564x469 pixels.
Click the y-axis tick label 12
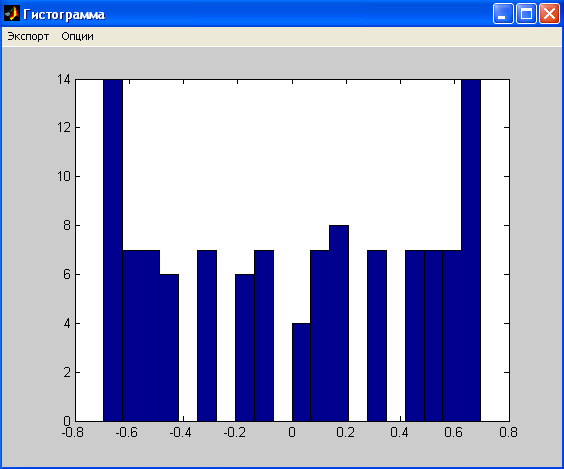pos(64,127)
